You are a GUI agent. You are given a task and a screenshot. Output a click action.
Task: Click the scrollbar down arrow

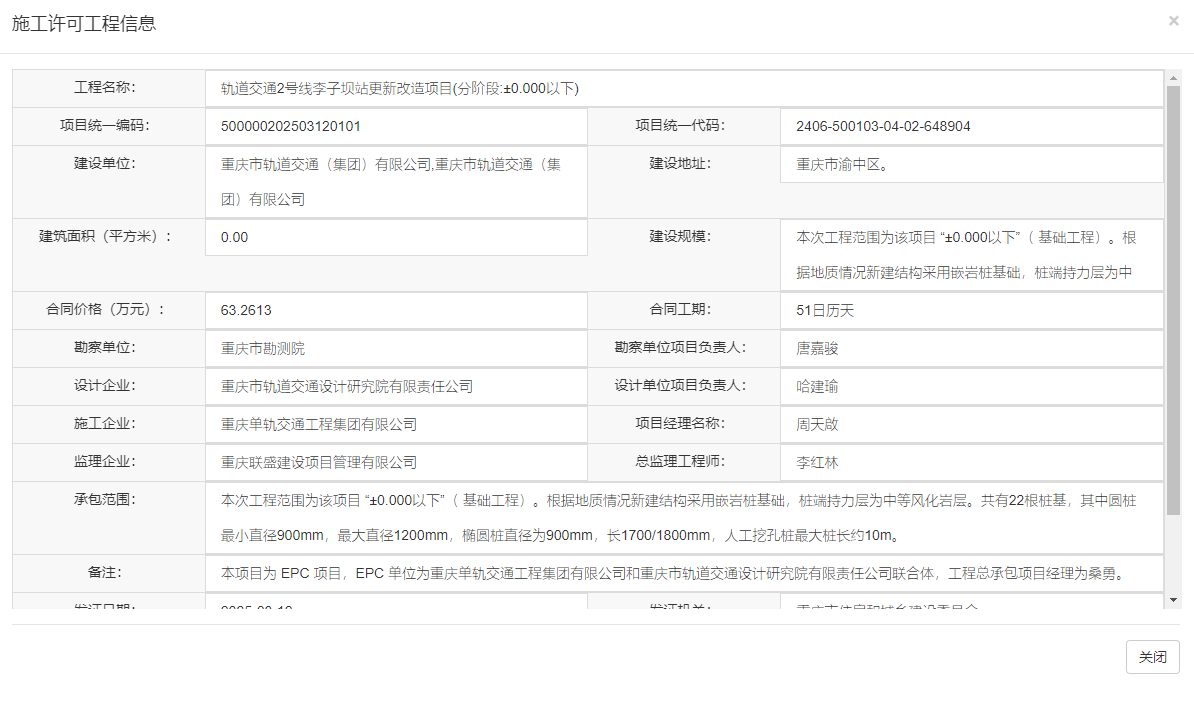click(x=1173, y=600)
